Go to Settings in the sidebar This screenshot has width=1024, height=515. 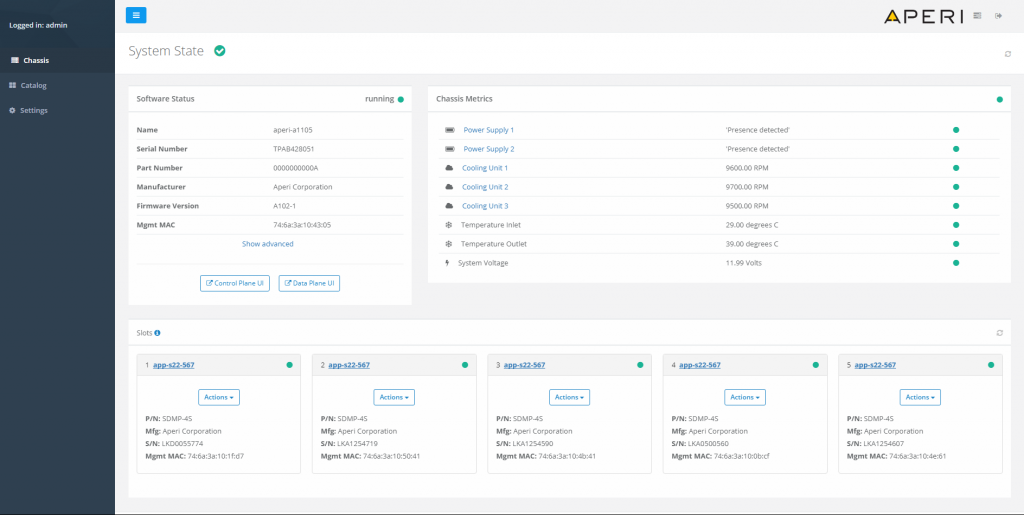tap(34, 110)
